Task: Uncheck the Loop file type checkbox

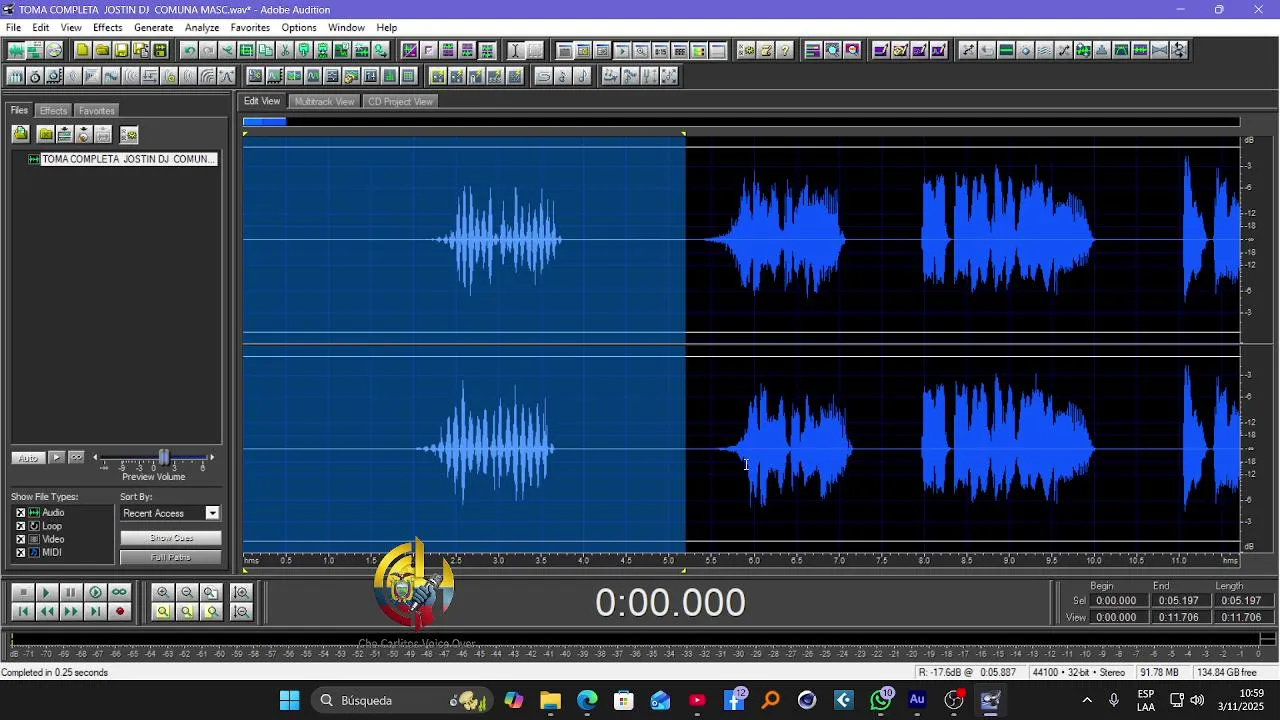Action: 20,526
